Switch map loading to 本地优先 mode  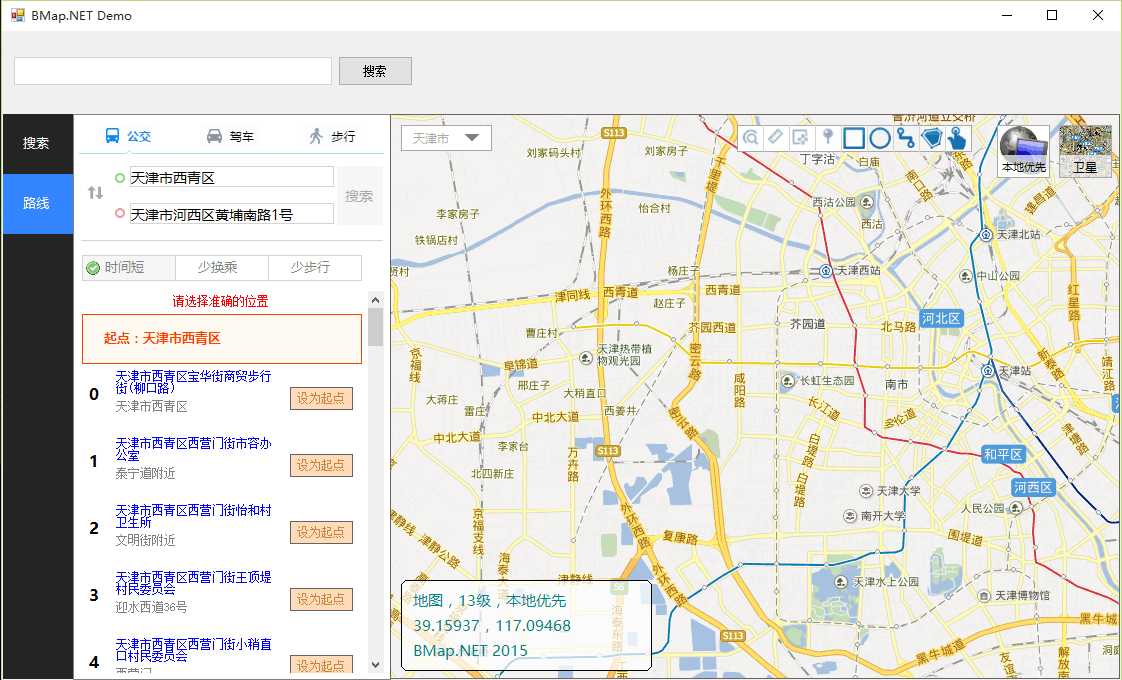[1023, 150]
